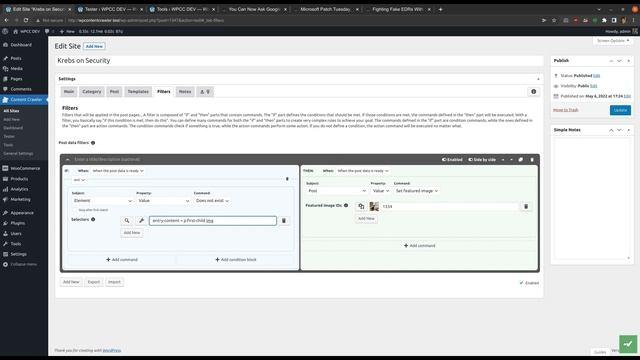Click the green checkmark button at bottom right
Screen dimensions: 640x360
click(628, 344)
